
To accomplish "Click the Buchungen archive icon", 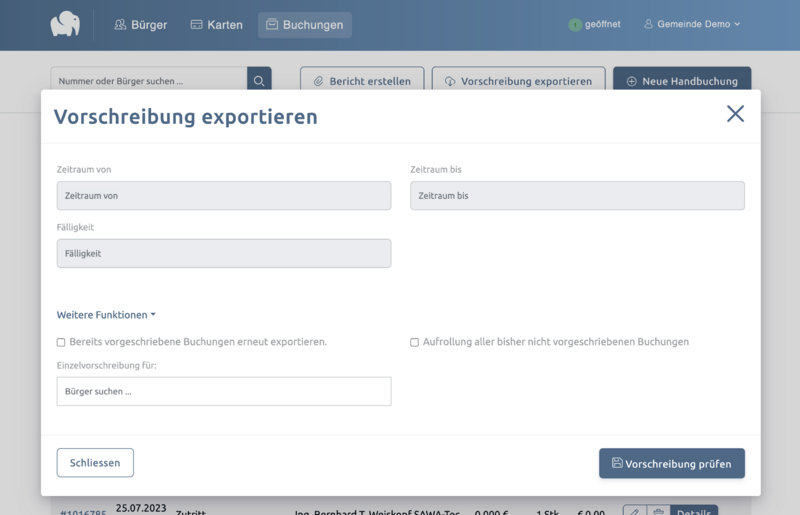I will tap(272, 24).
